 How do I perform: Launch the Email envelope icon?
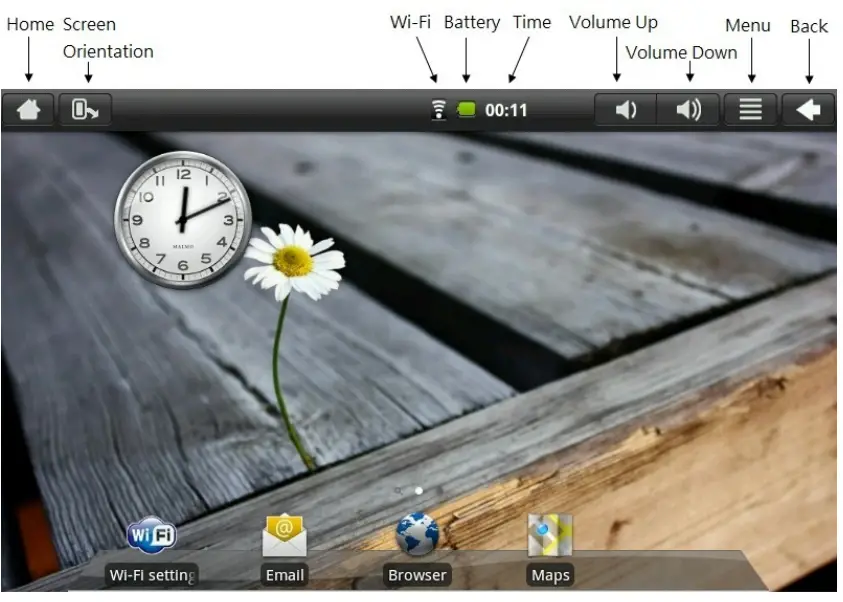pos(284,535)
